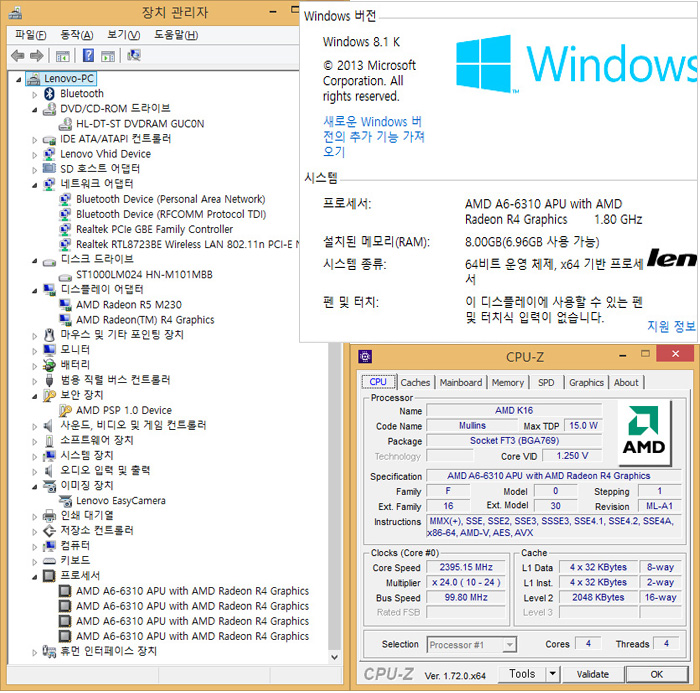Open the 동작(A) menu
The height and width of the screenshot is (693, 700).
76,35
